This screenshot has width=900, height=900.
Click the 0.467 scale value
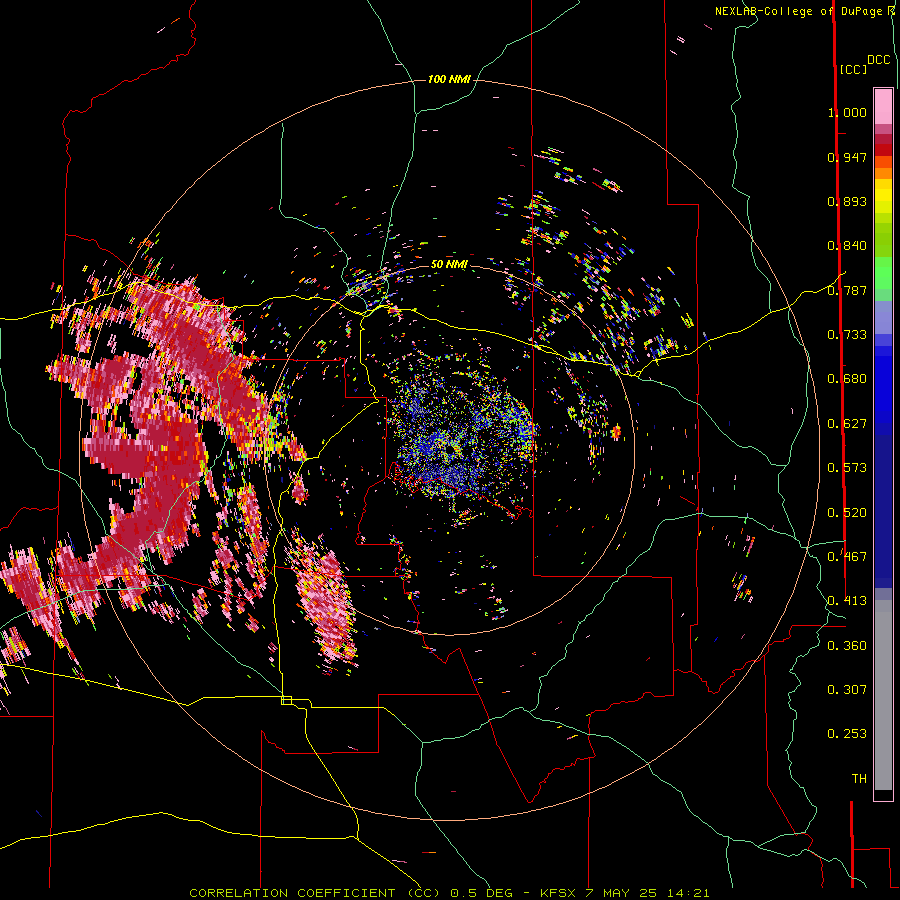[847, 557]
